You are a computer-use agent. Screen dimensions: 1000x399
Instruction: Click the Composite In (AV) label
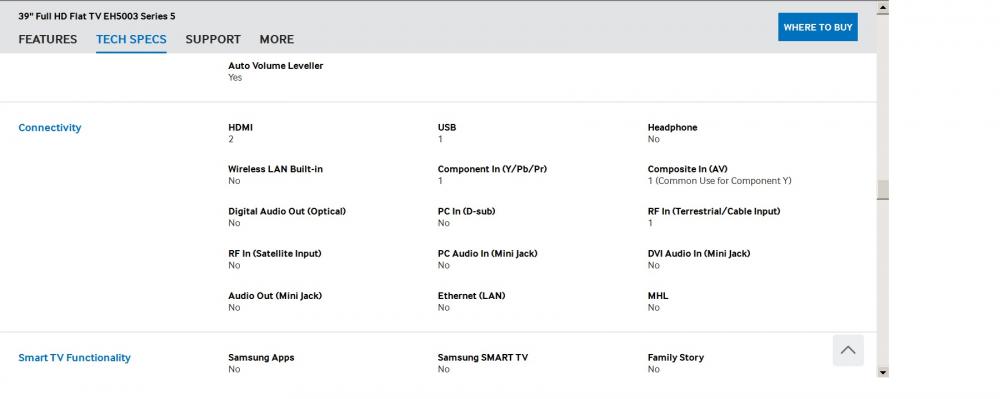[688, 170]
